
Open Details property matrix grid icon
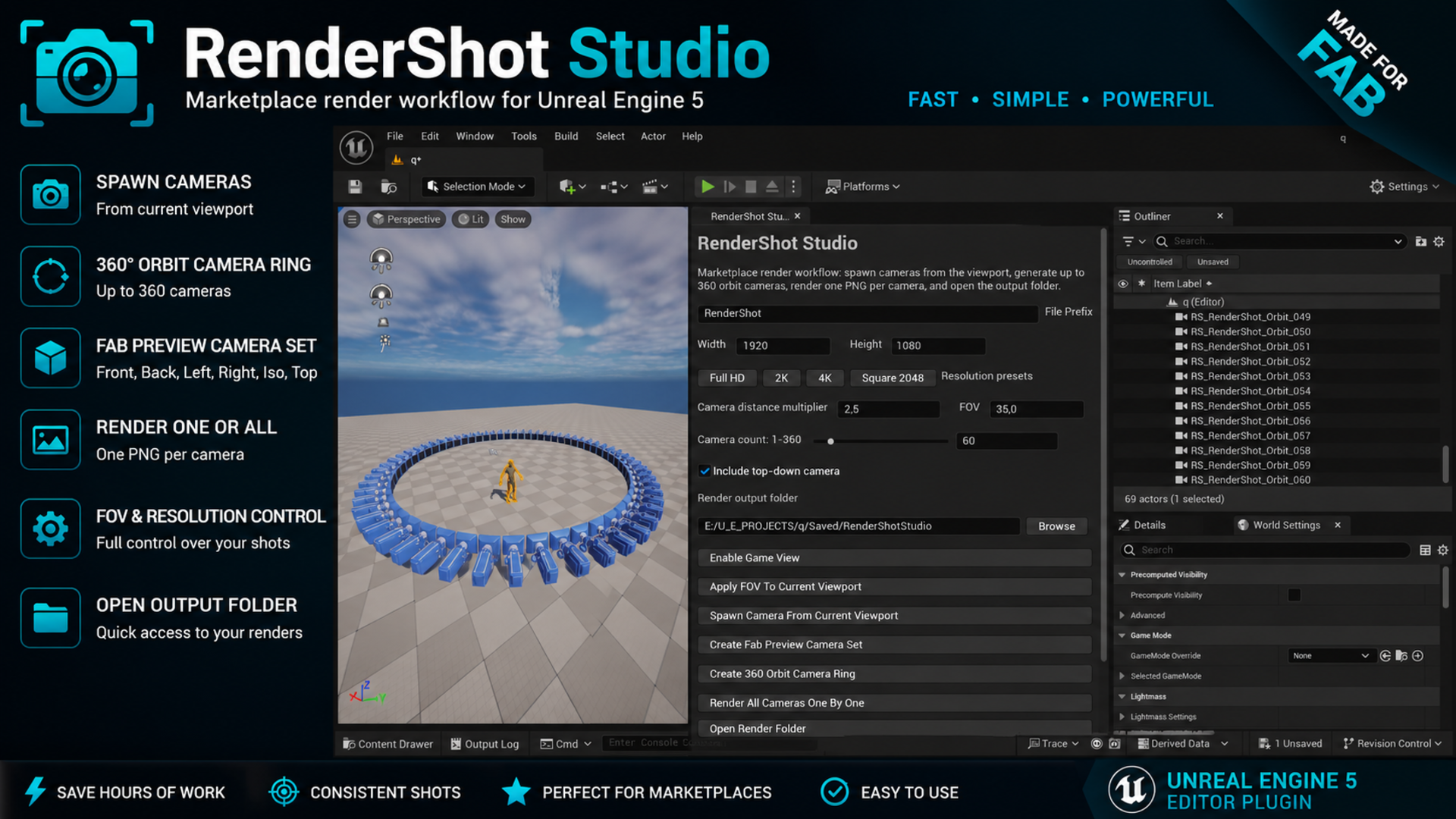coord(1425,550)
